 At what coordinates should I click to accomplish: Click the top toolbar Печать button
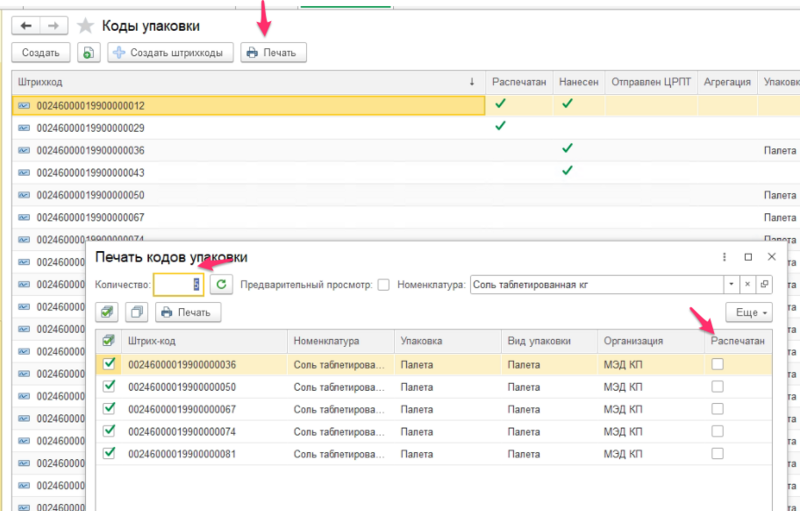(x=273, y=53)
